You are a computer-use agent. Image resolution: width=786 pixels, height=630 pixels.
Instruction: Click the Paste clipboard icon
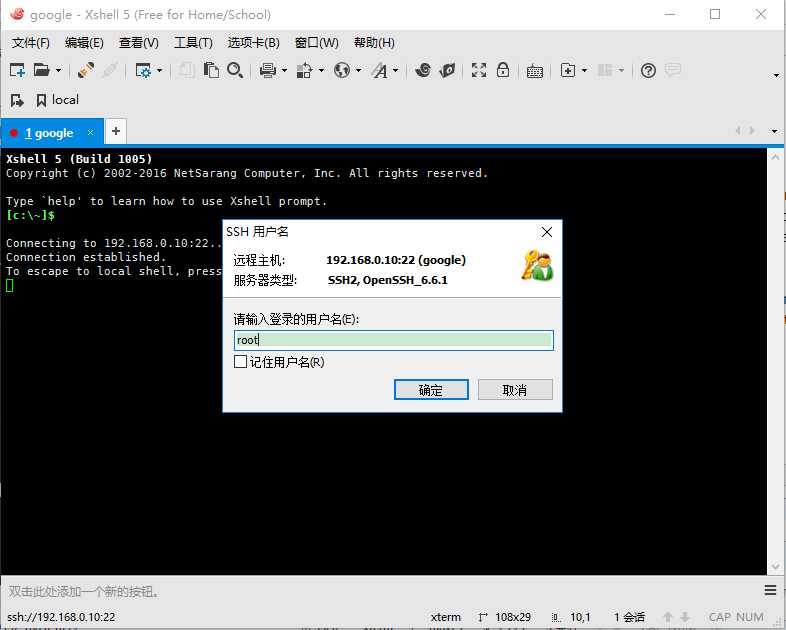tap(211, 70)
